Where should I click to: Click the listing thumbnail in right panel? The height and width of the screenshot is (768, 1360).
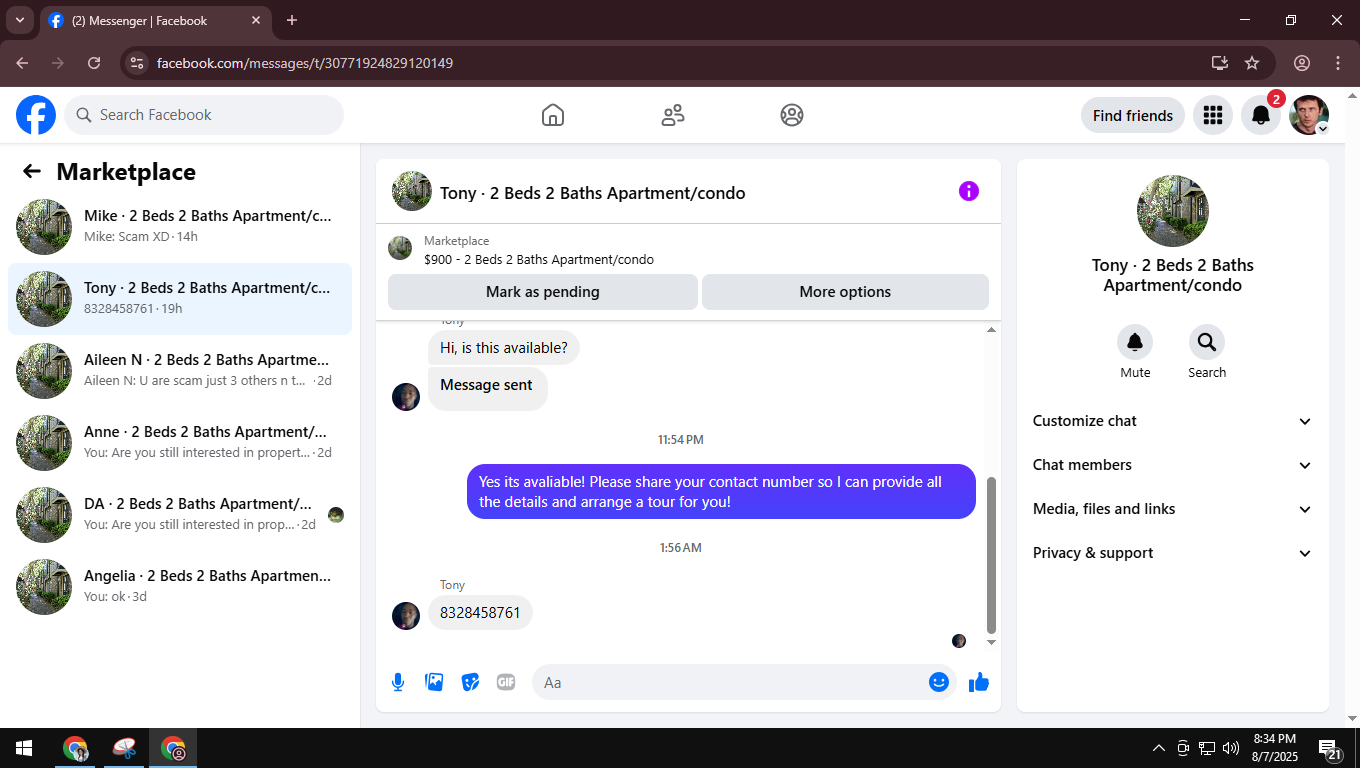(1173, 211)
